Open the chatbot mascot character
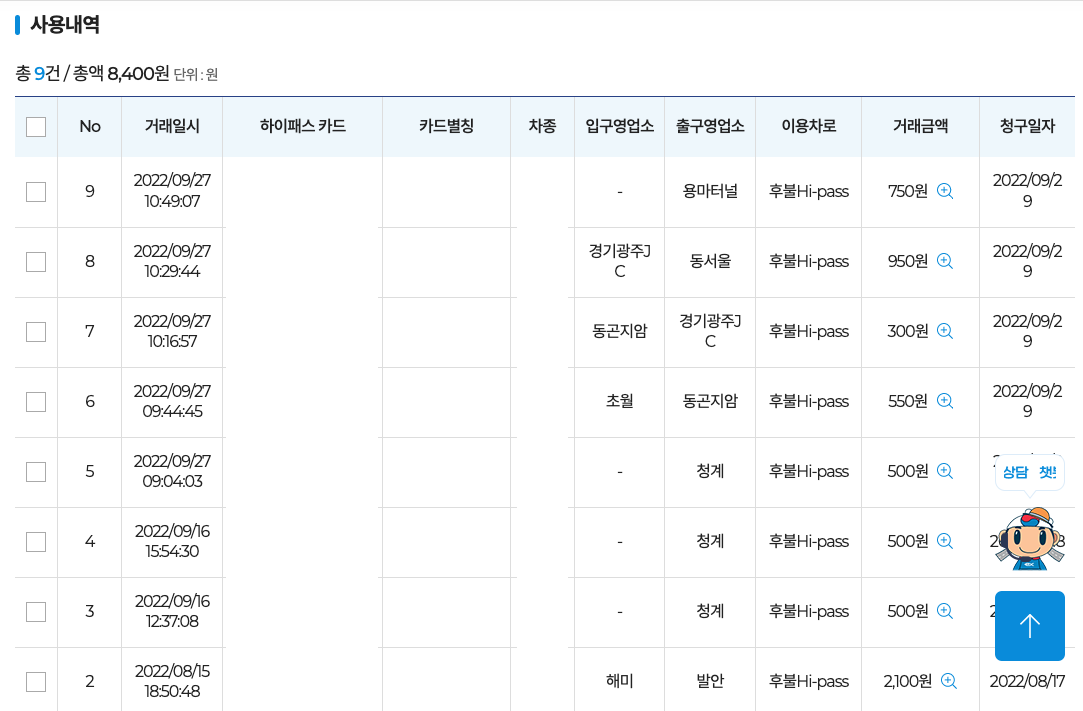This screenshot has width=1083, height=711. 1029,541
